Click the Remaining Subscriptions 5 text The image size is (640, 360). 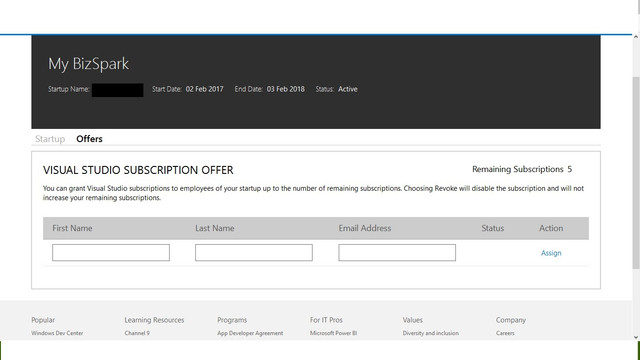pyautogui.click(x=522, y=169)
